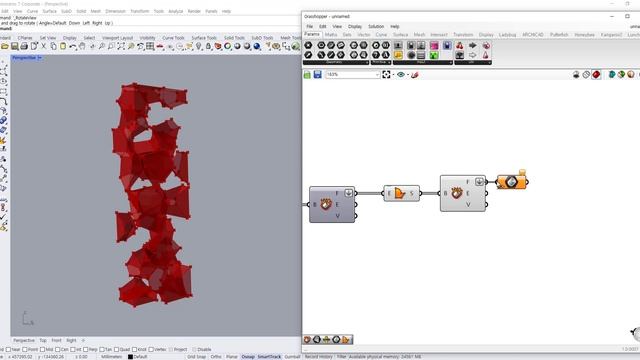Switch to the Params tab in Grasshopper
Viewport: 640px width, 360px height.
pyautogui.click(x=312, y=35)
